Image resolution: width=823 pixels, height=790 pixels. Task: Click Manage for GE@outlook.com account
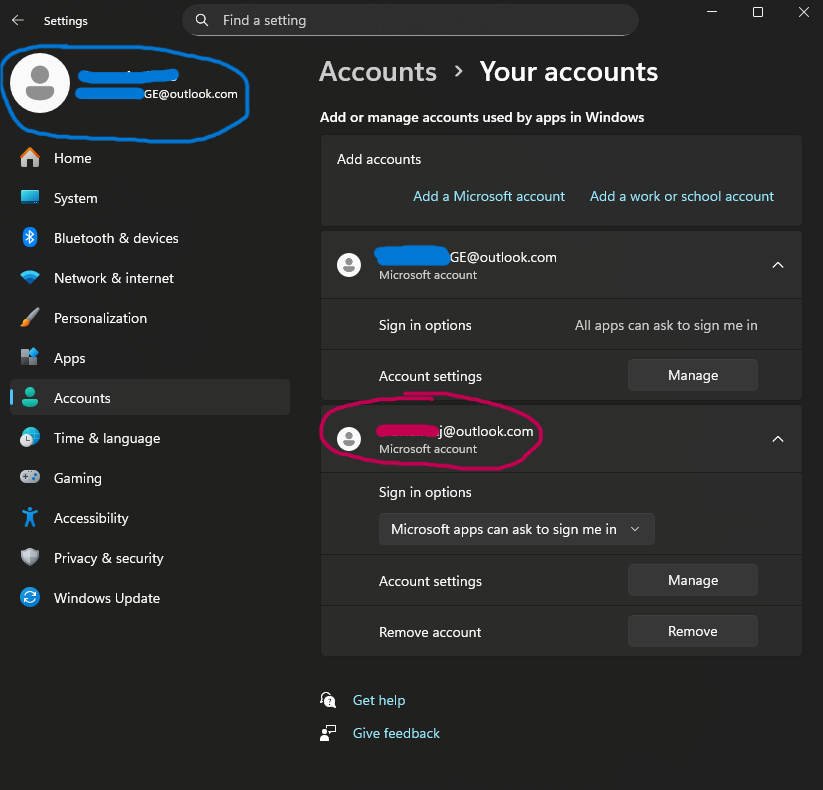point(693,375)
